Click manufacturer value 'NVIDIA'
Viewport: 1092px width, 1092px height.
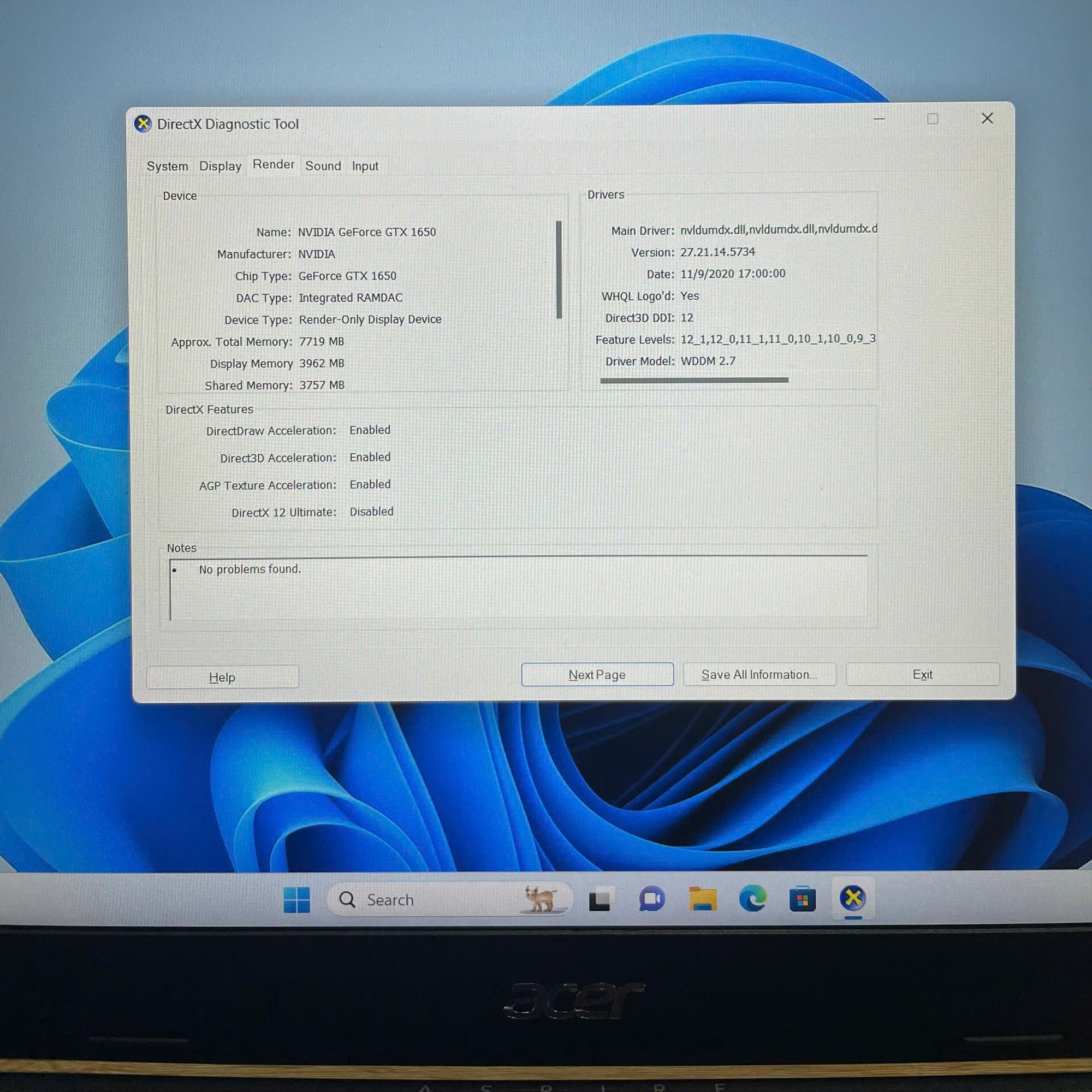coord(317,254)
